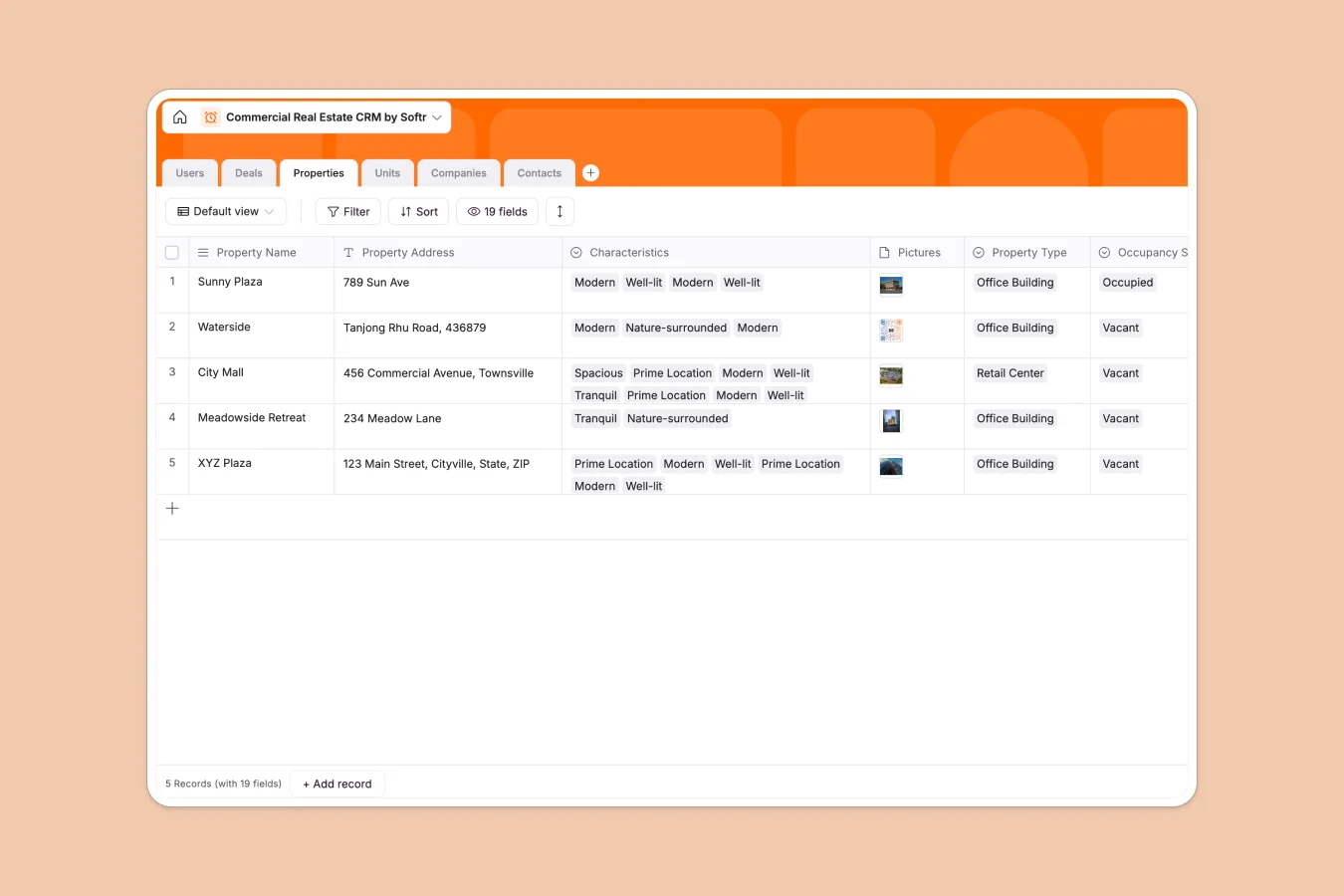Expand the Commercial Real Estate CRM title dropdown
This screenshot has width=1344, height=896.
[438, 116]
